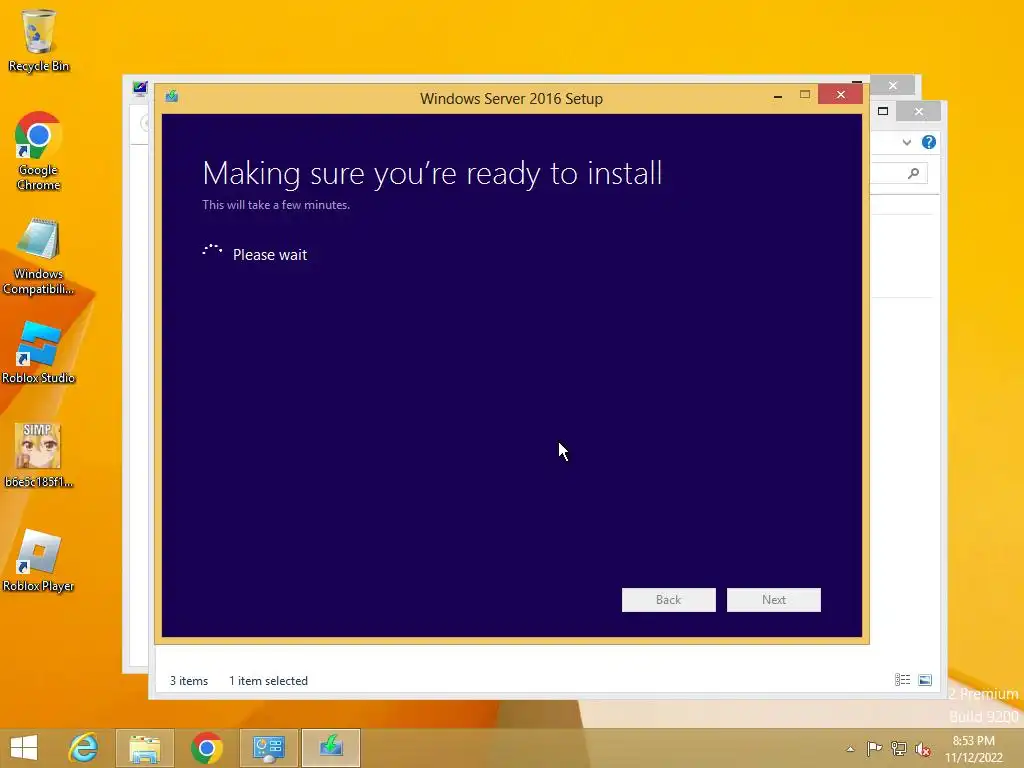1024x768 pixels.
Task: Click the rearmost window's title icon
Action: coord(140,88)
